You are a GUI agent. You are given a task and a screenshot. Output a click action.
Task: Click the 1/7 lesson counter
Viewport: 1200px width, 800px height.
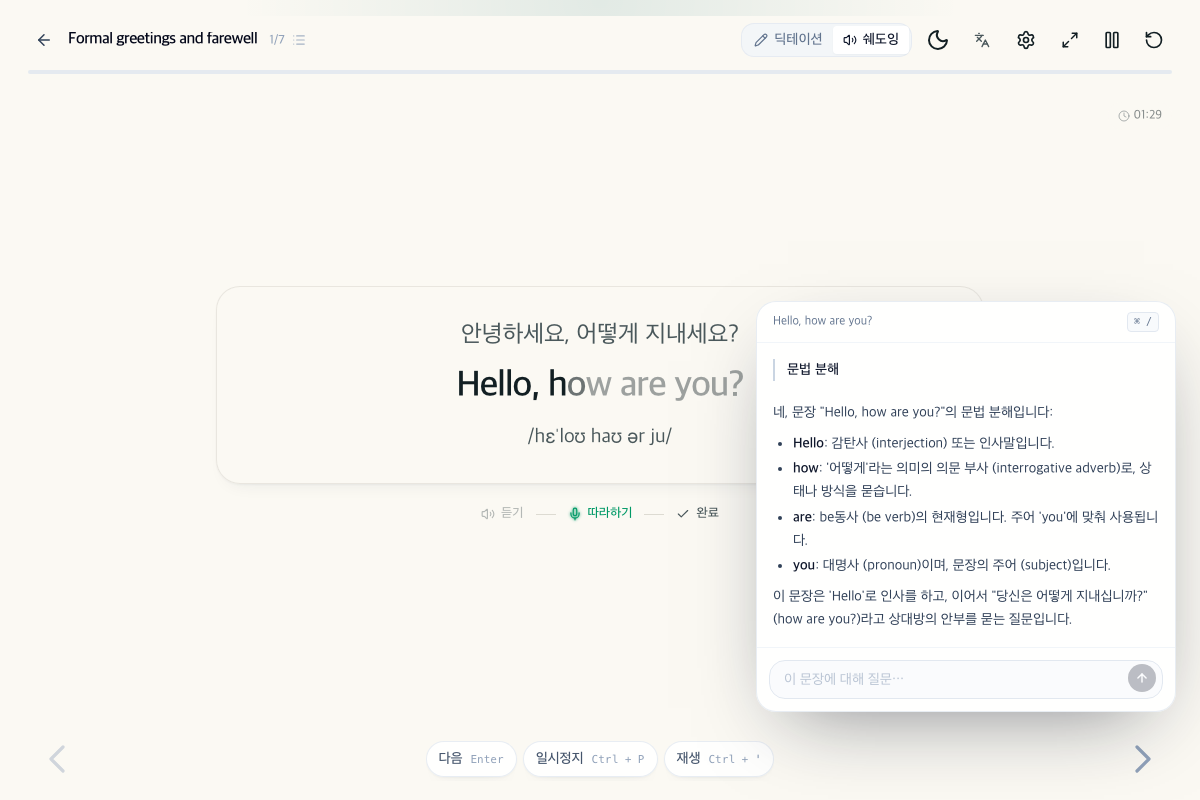tap(277, 40)
